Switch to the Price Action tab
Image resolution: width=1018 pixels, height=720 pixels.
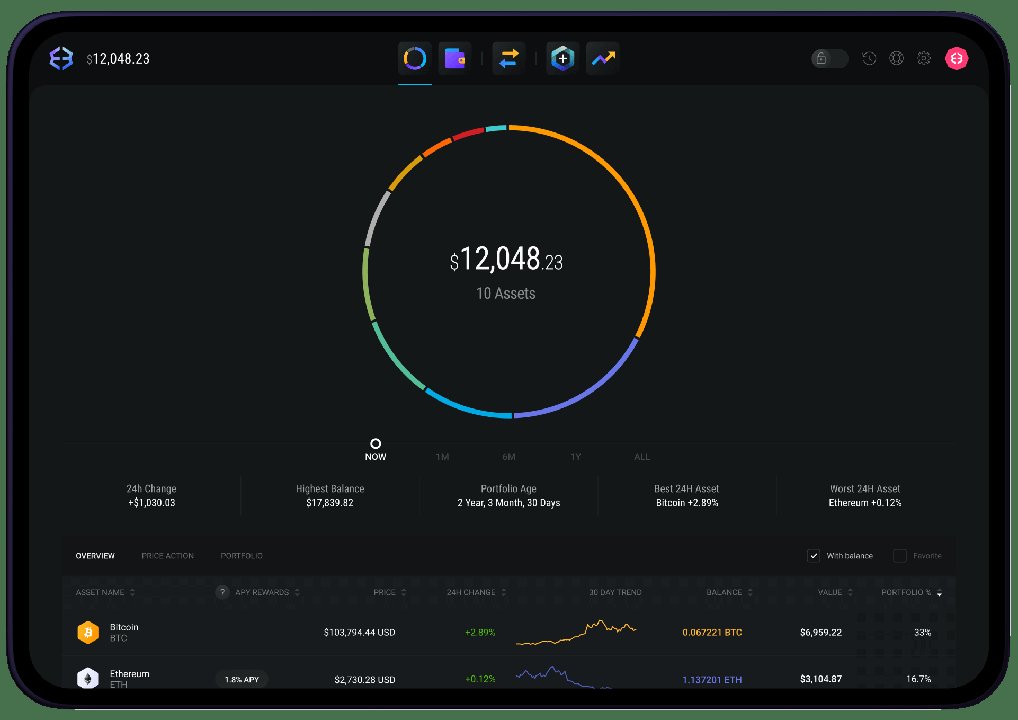[x=167, y=556]
